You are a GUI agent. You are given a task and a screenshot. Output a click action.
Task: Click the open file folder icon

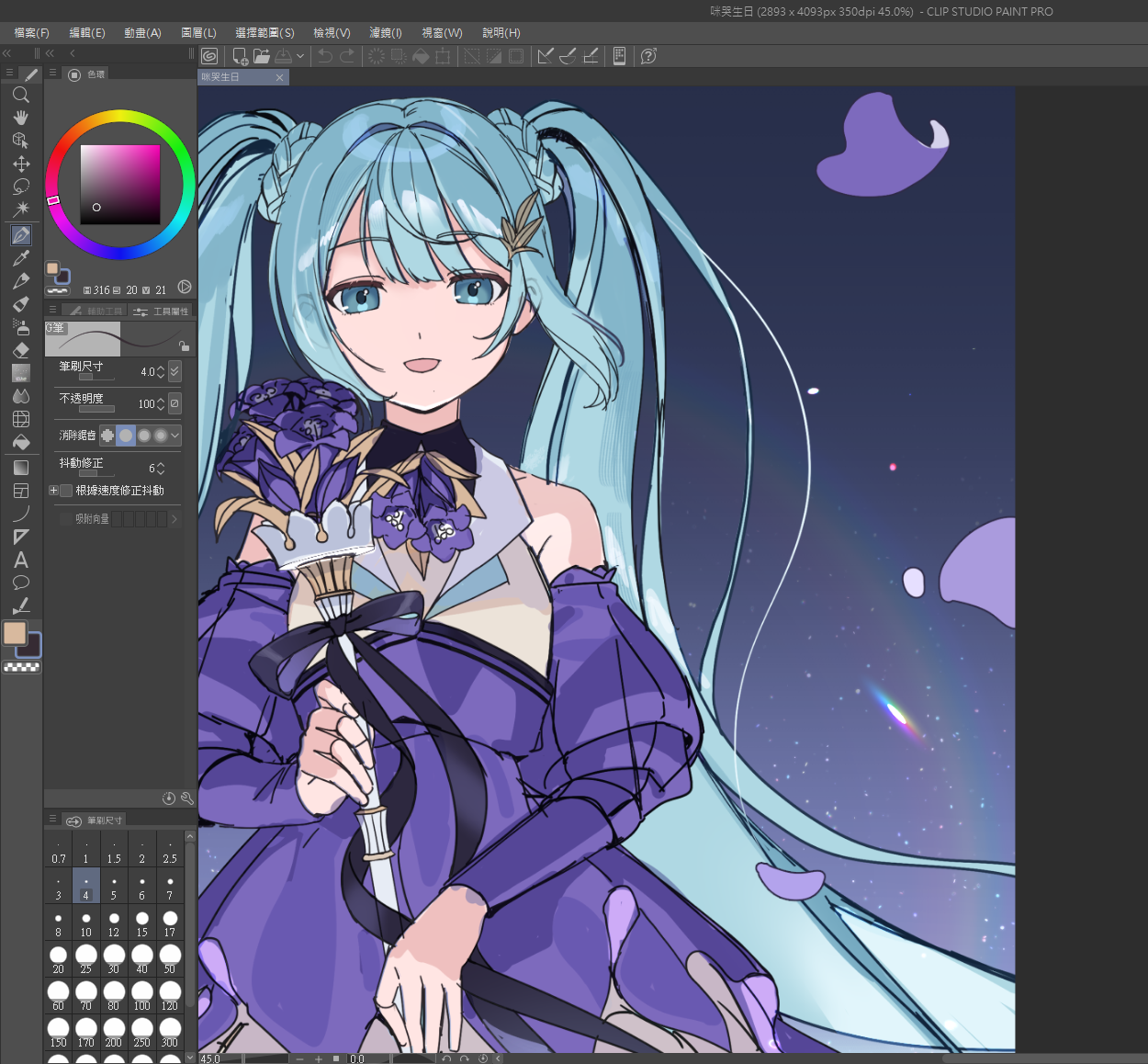(262, 56)
